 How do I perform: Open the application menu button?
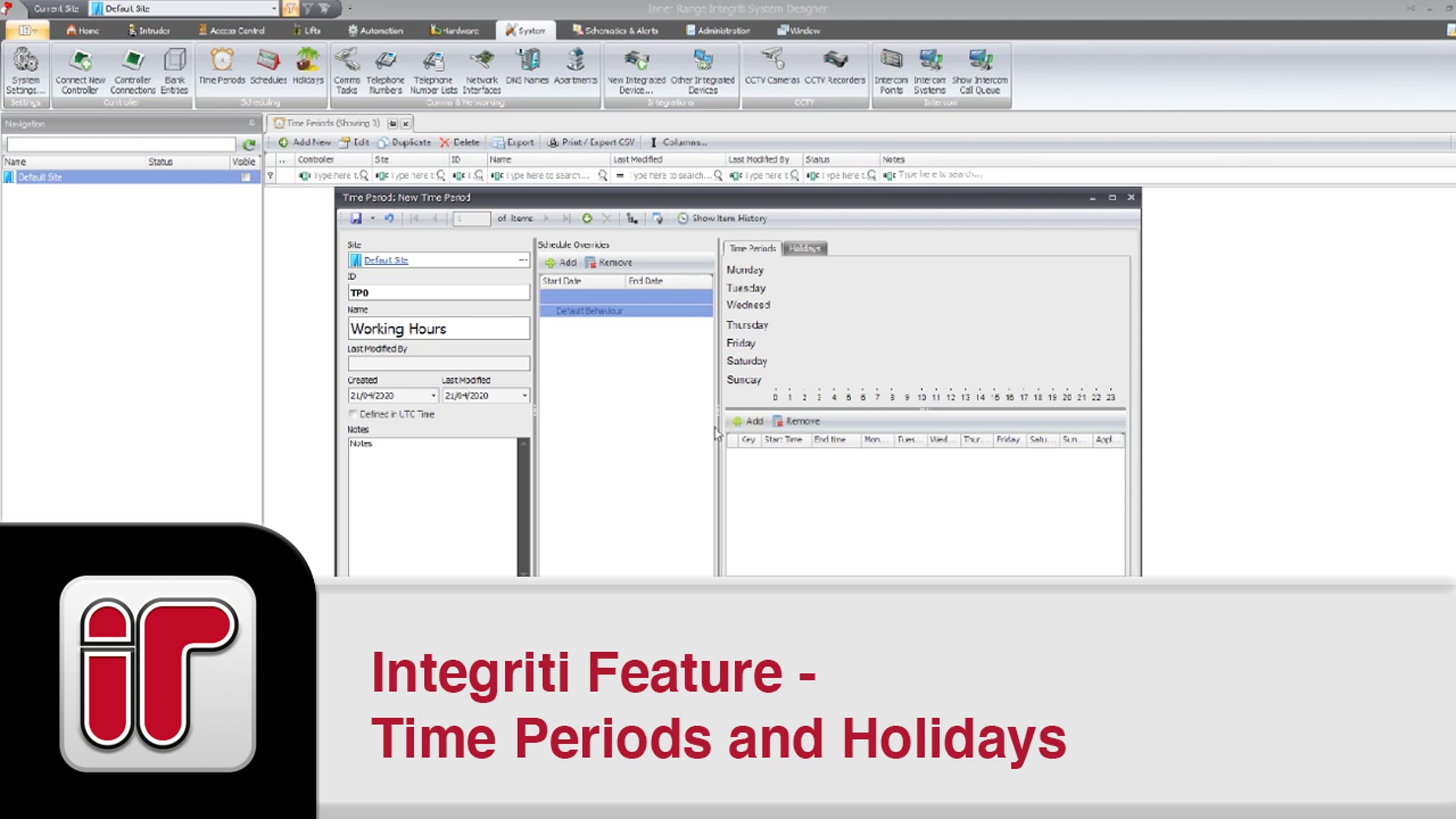point(26,30)
